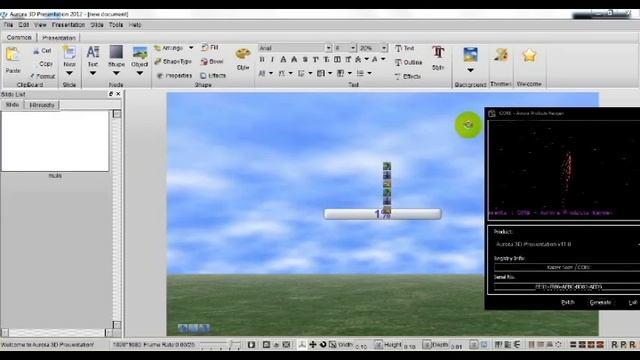Expand the Object node dropdown arrow
640x360 pixels.
140,73
